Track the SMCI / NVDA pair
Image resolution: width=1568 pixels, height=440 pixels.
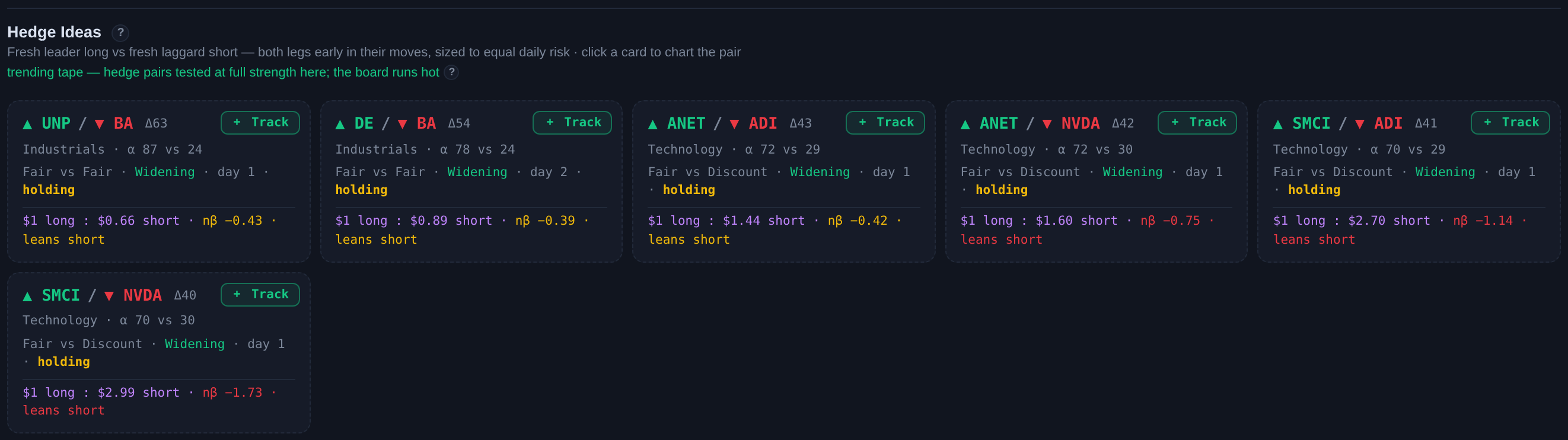point(260,295)
